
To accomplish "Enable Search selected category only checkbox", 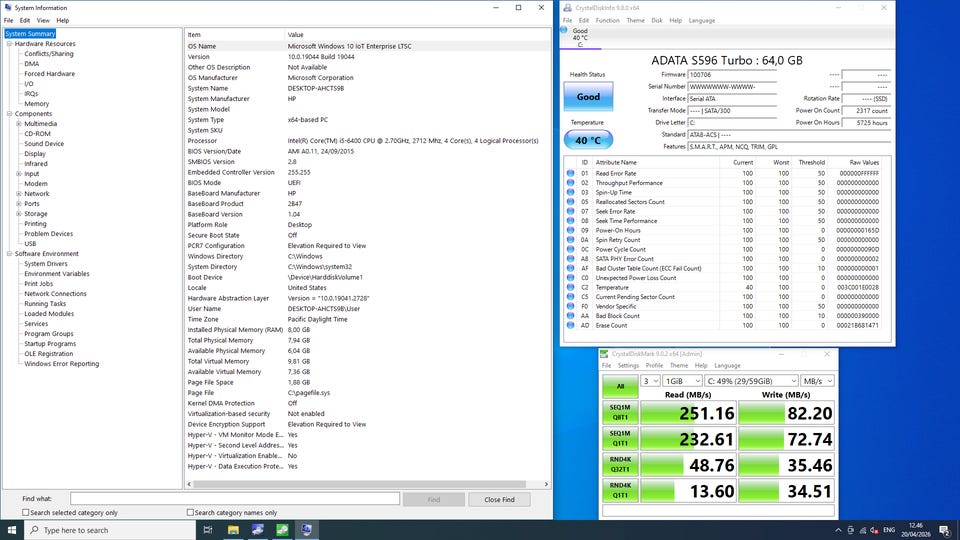I will [26, 513].
